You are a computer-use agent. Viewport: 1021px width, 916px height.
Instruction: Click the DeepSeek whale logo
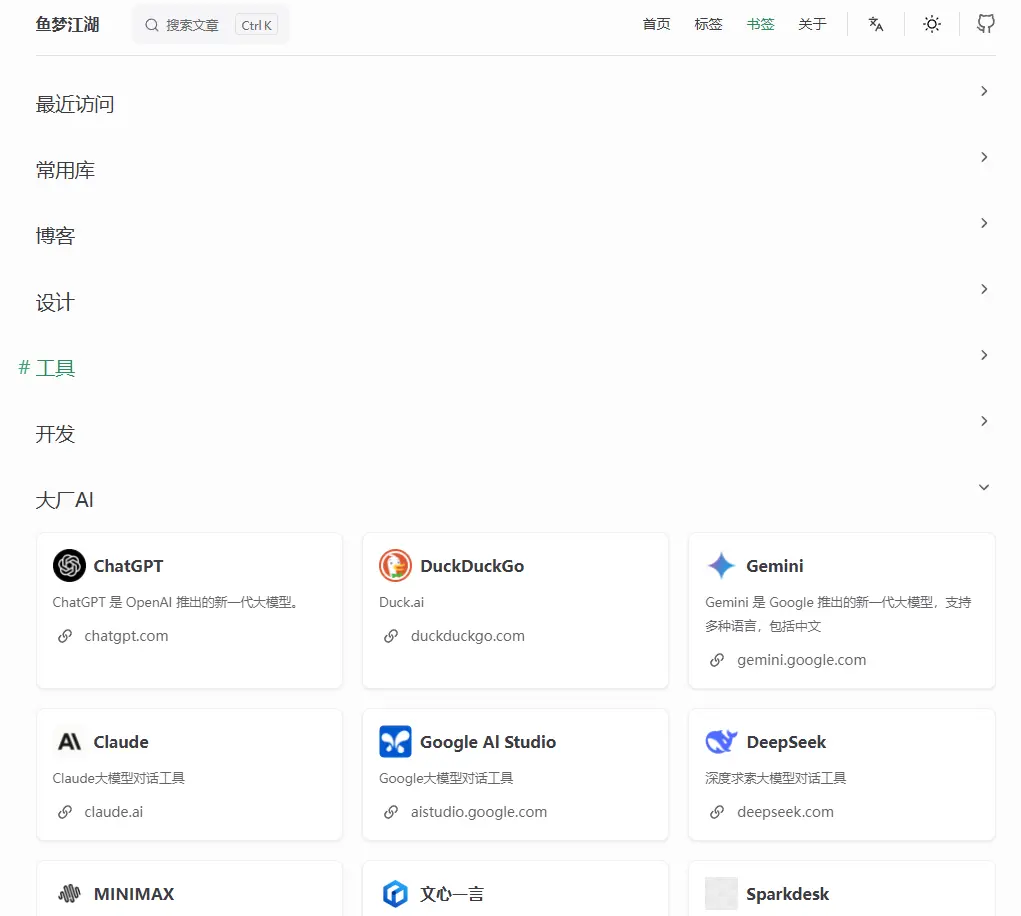[x=721, y=742]
